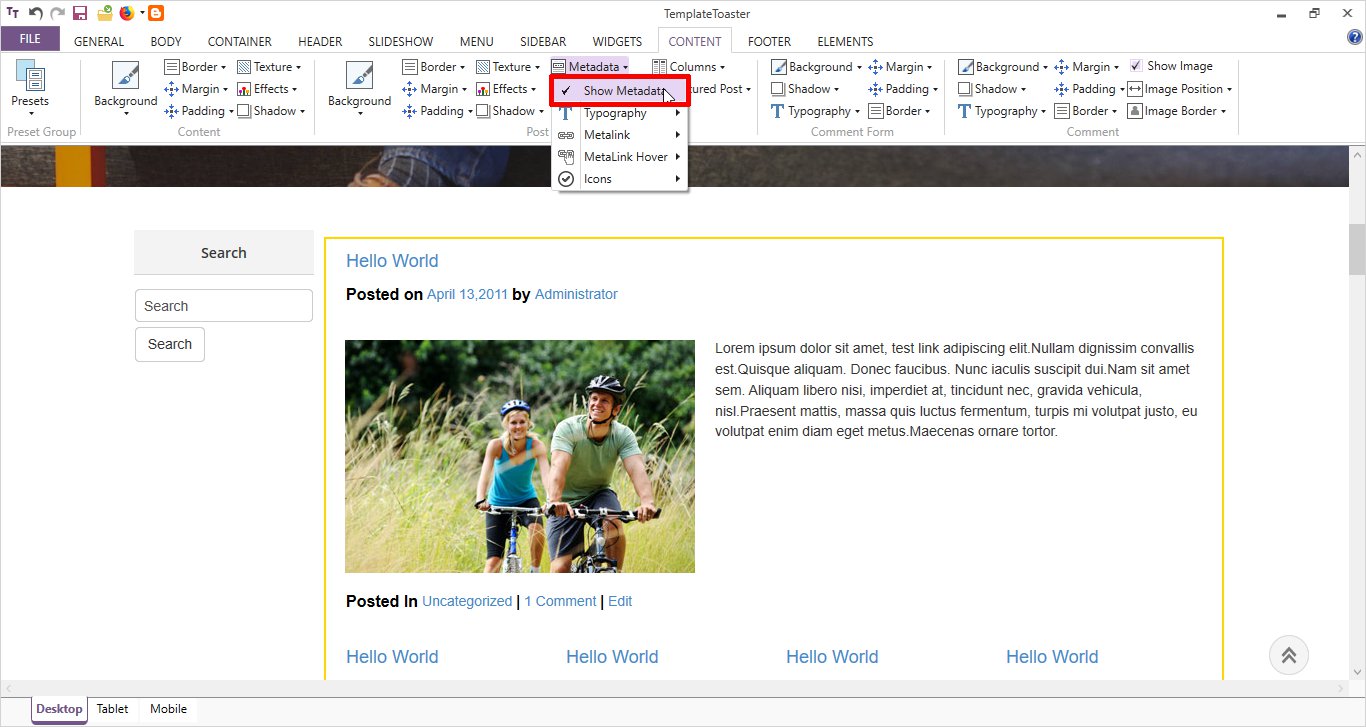Select the Tablet view tab
Image resolution: width=1366 pixels, height=727 pixels.
112,709
